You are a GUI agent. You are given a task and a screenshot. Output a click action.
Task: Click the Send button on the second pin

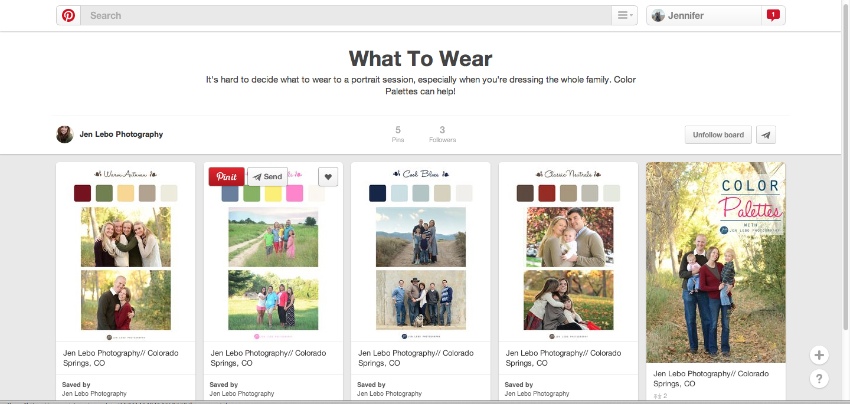click(x=267, y=177)
